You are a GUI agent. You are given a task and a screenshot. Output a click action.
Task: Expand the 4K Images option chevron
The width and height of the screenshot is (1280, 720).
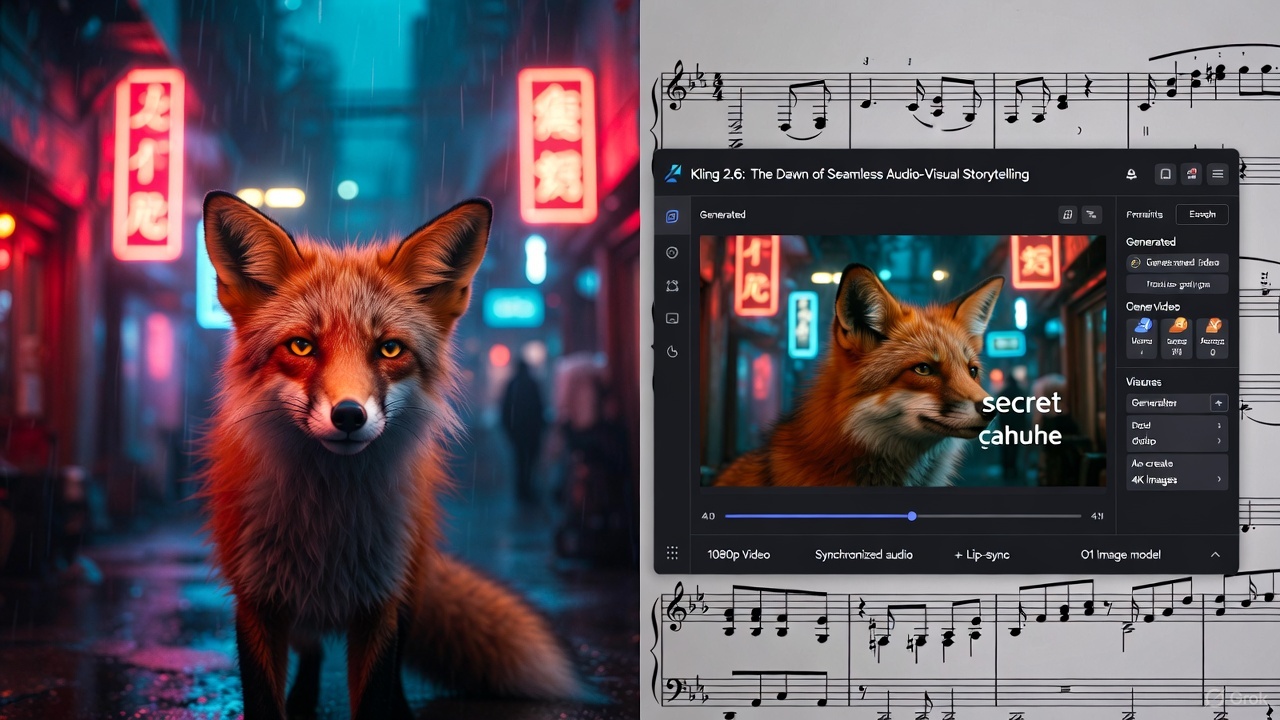(1219, 480)
